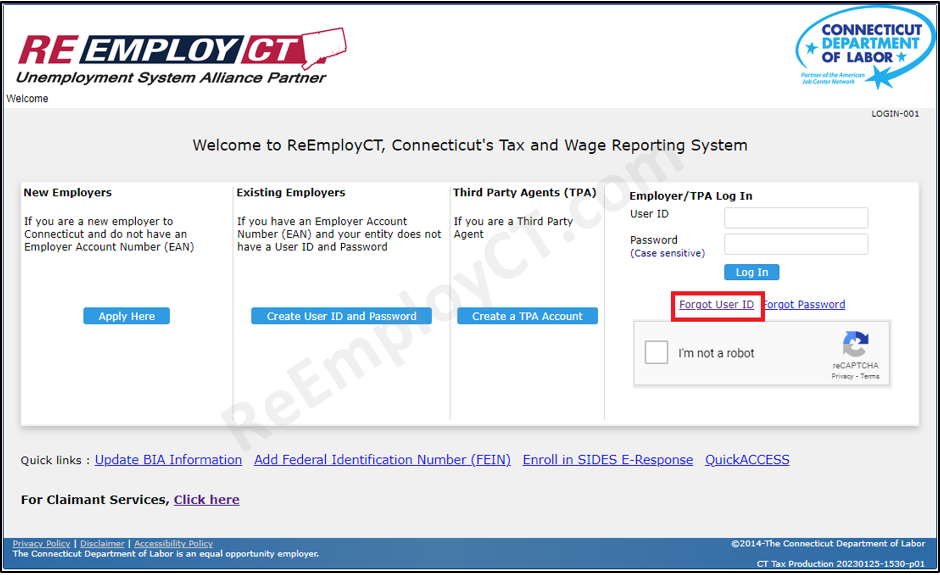
Task: Click here link for Claimant Services
Action: (x=206, y=500)
